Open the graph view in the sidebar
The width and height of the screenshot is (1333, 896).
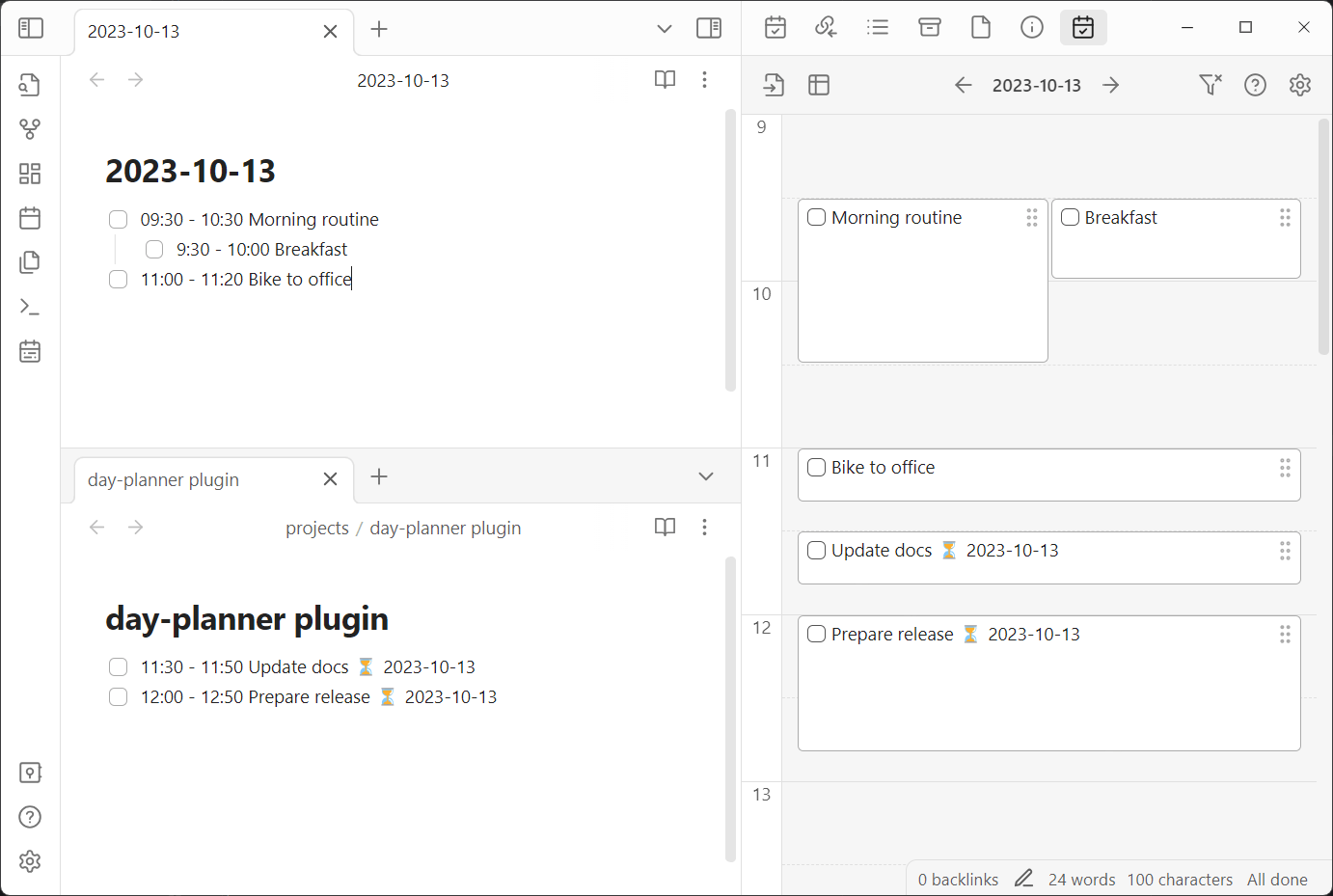(30, 128)
